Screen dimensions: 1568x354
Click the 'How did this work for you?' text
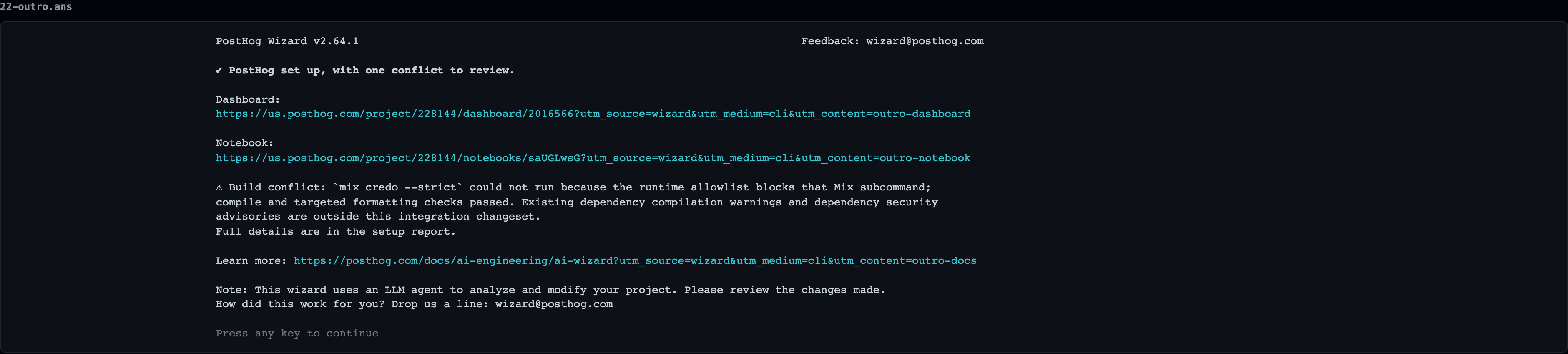pyautogui.click(x=300, y=305)
